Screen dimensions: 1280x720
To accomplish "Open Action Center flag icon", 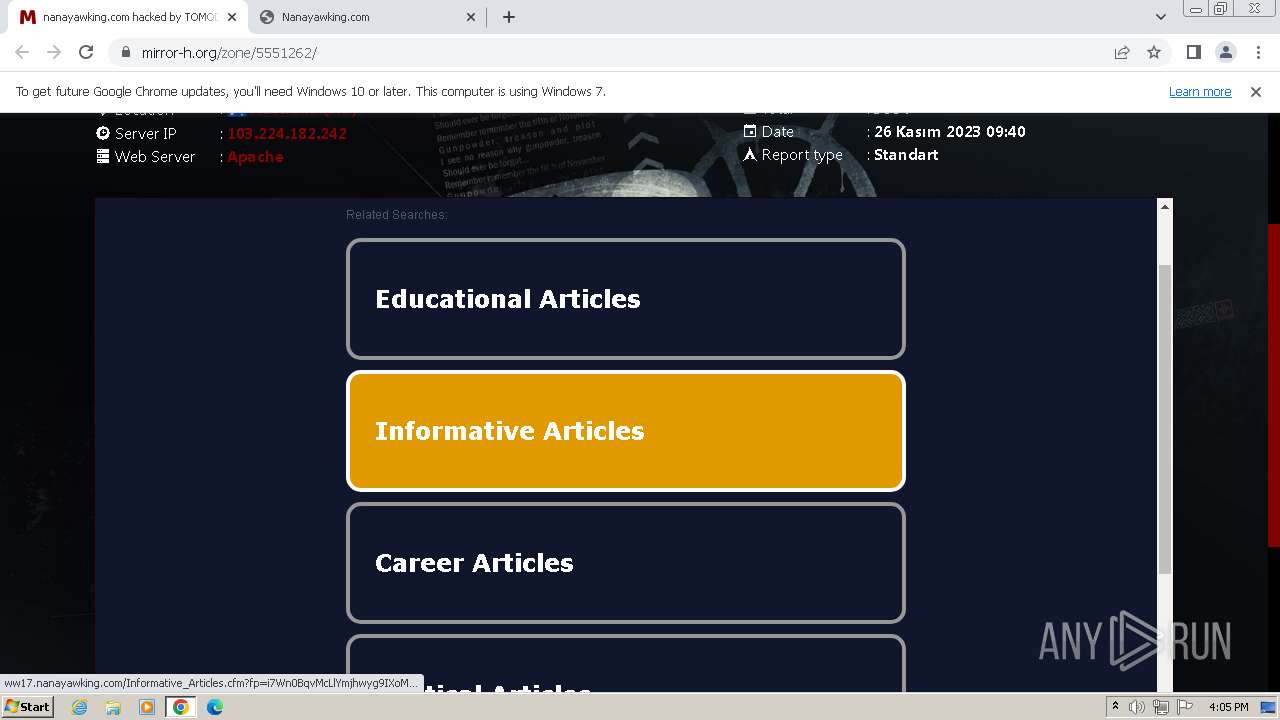I will point(1185,707).
